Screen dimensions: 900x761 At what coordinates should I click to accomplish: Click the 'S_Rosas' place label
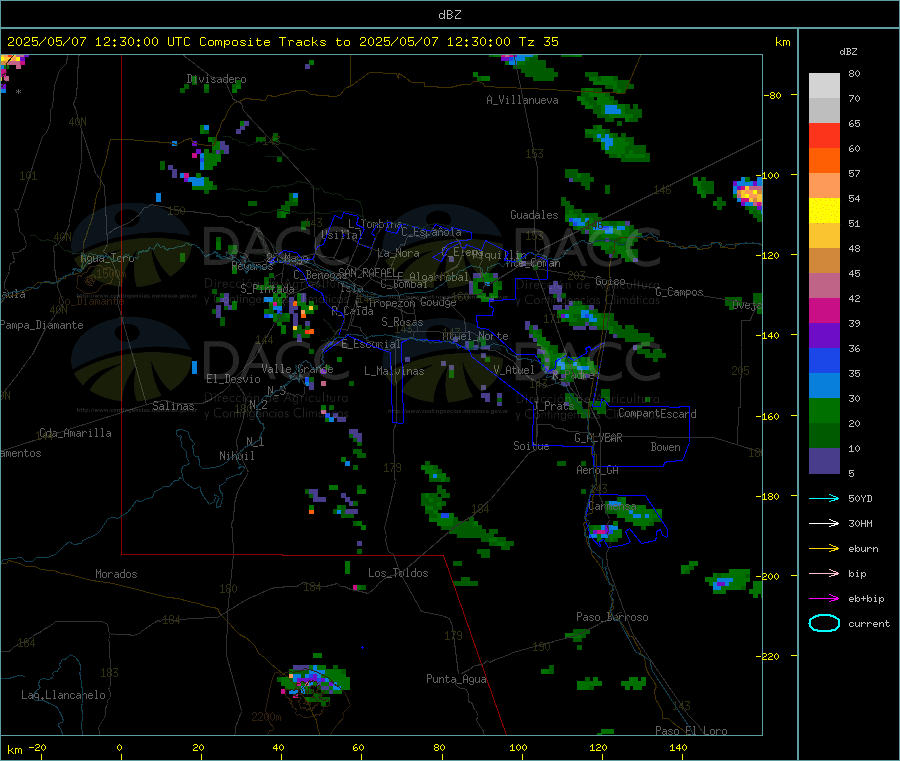coord(402,322)
